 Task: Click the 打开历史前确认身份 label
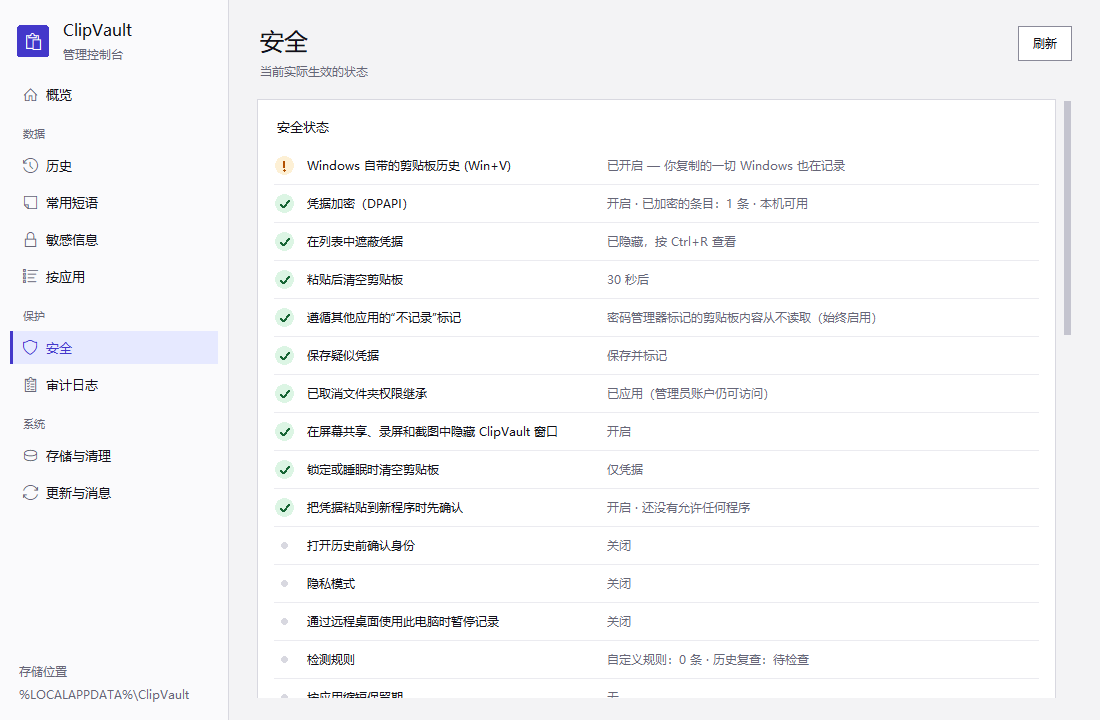361,545
